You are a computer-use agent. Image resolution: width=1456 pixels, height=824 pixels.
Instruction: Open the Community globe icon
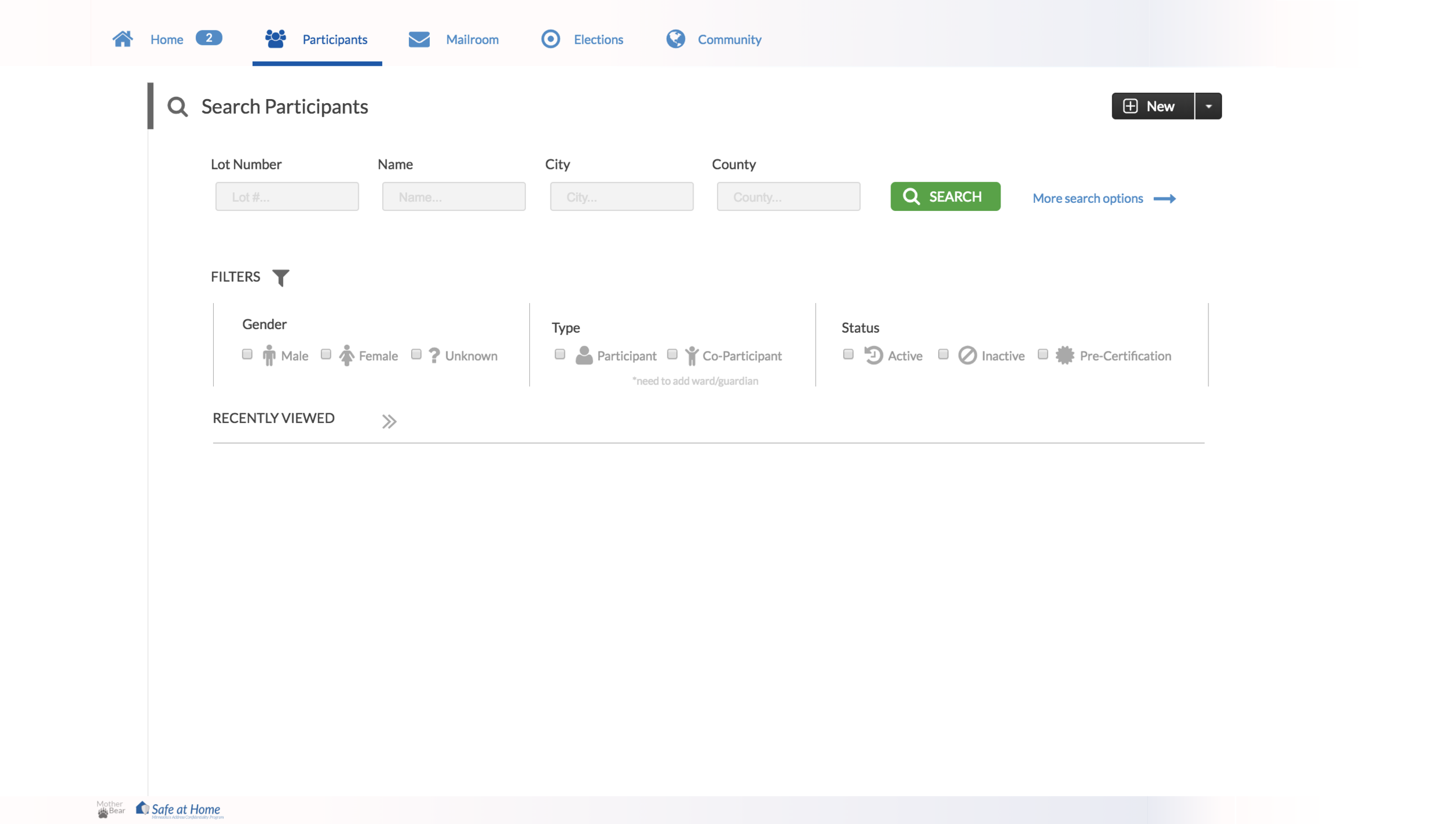coord(676,40)
